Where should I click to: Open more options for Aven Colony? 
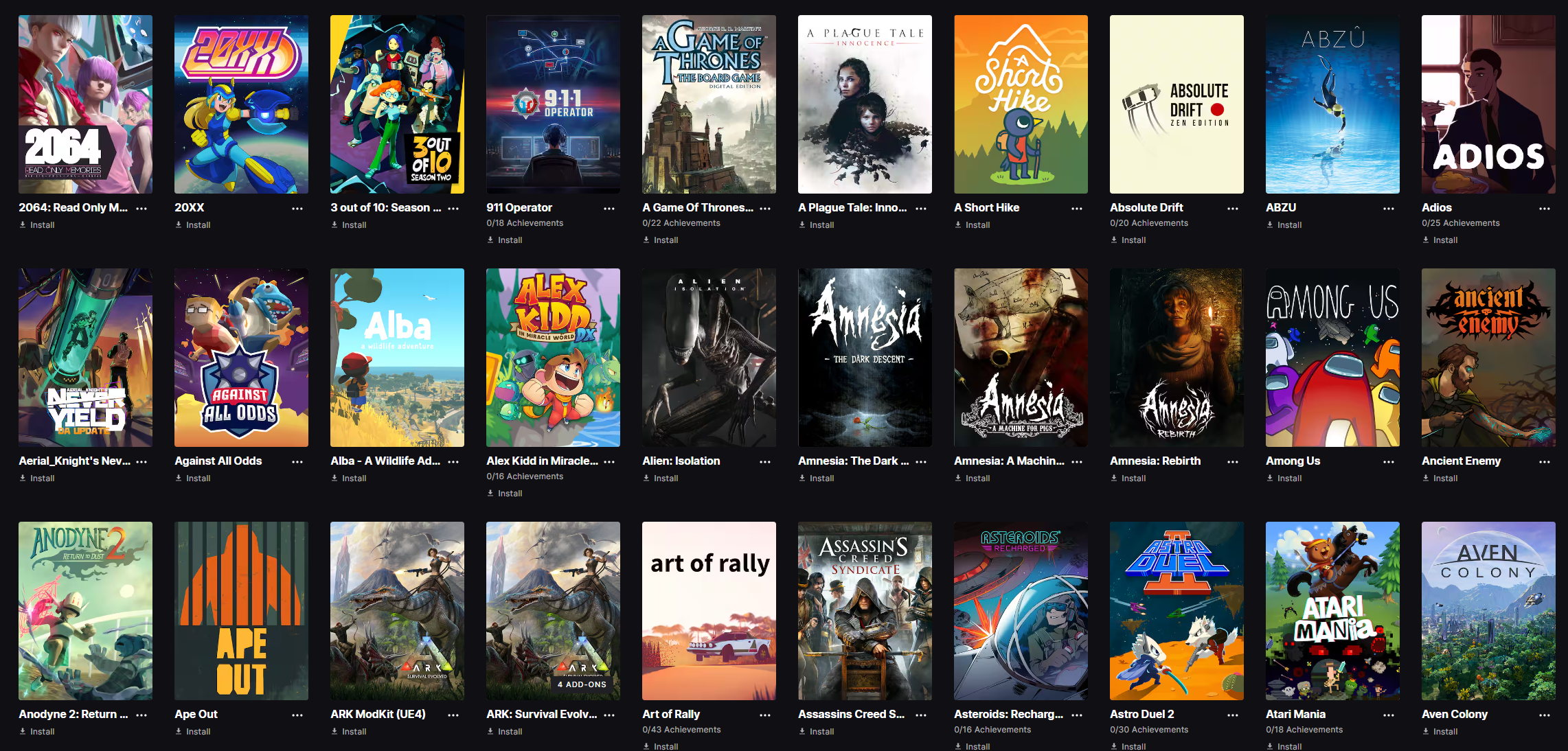pos(1545,715)
